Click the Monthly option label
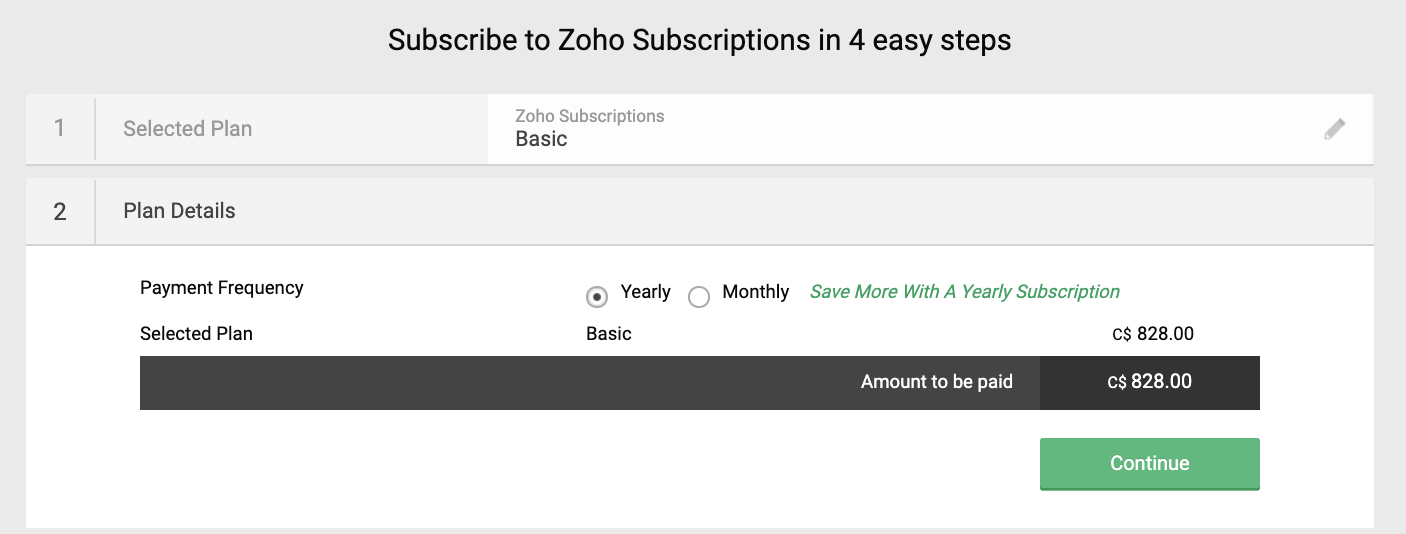This screenshot has width=1406, height=534. coord(755,292)
